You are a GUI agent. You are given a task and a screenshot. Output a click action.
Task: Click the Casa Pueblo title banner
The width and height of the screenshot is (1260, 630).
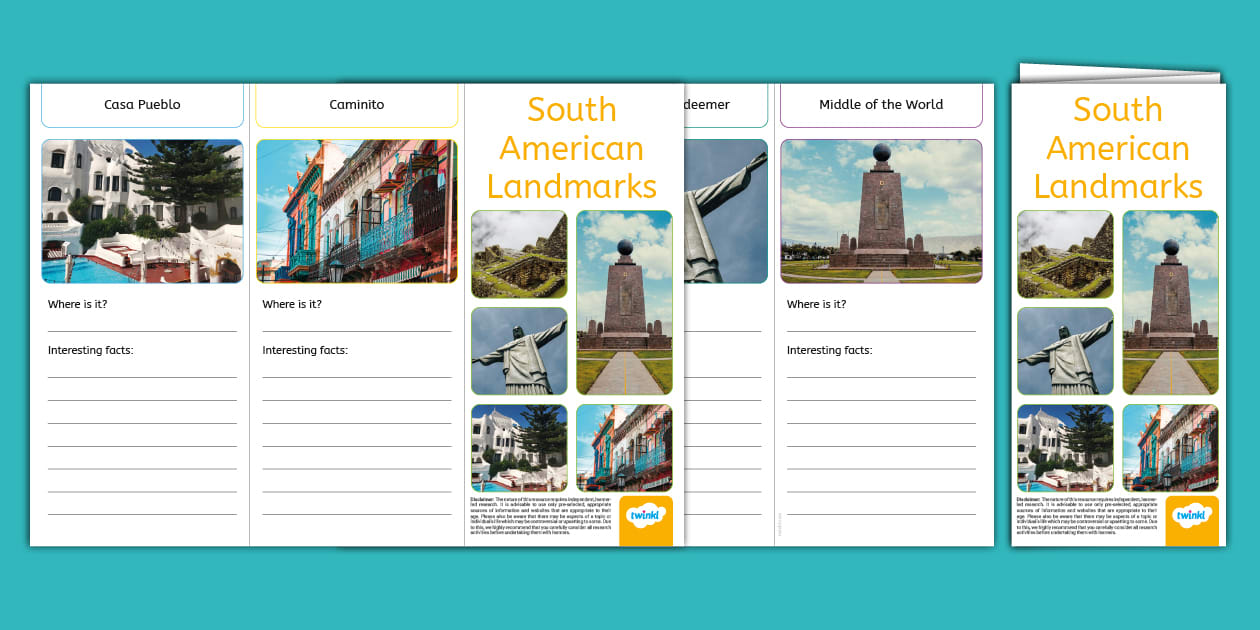(x=141, y=104)
